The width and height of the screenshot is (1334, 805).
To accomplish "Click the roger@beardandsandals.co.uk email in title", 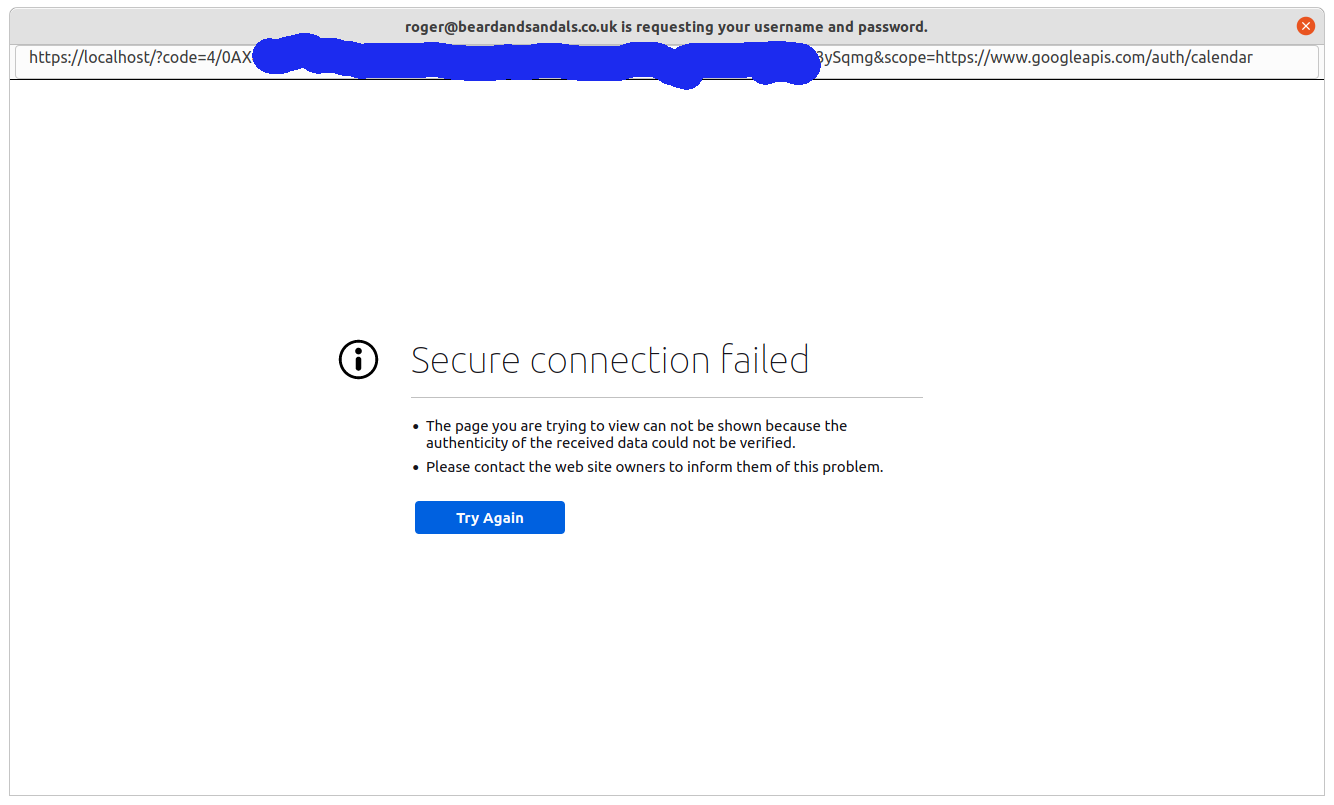I will click(511, 27).
